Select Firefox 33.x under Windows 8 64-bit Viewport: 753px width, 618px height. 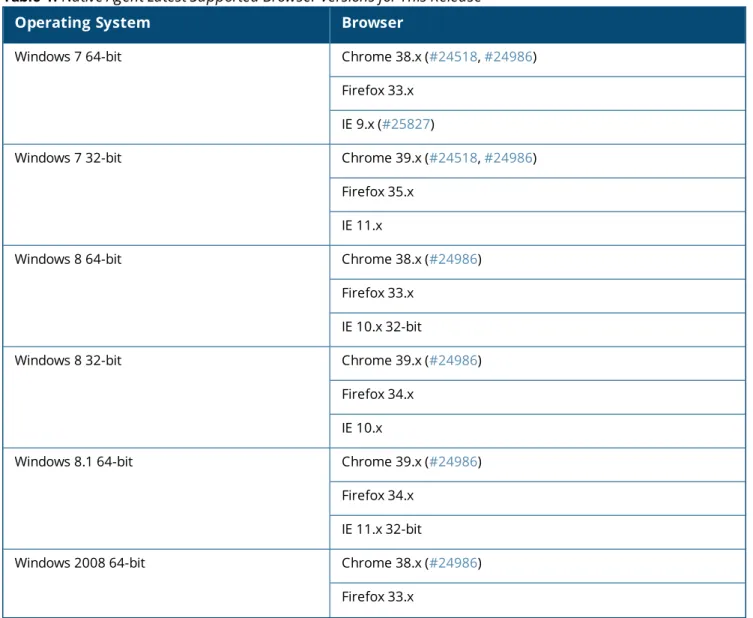[x=538, y=296]
